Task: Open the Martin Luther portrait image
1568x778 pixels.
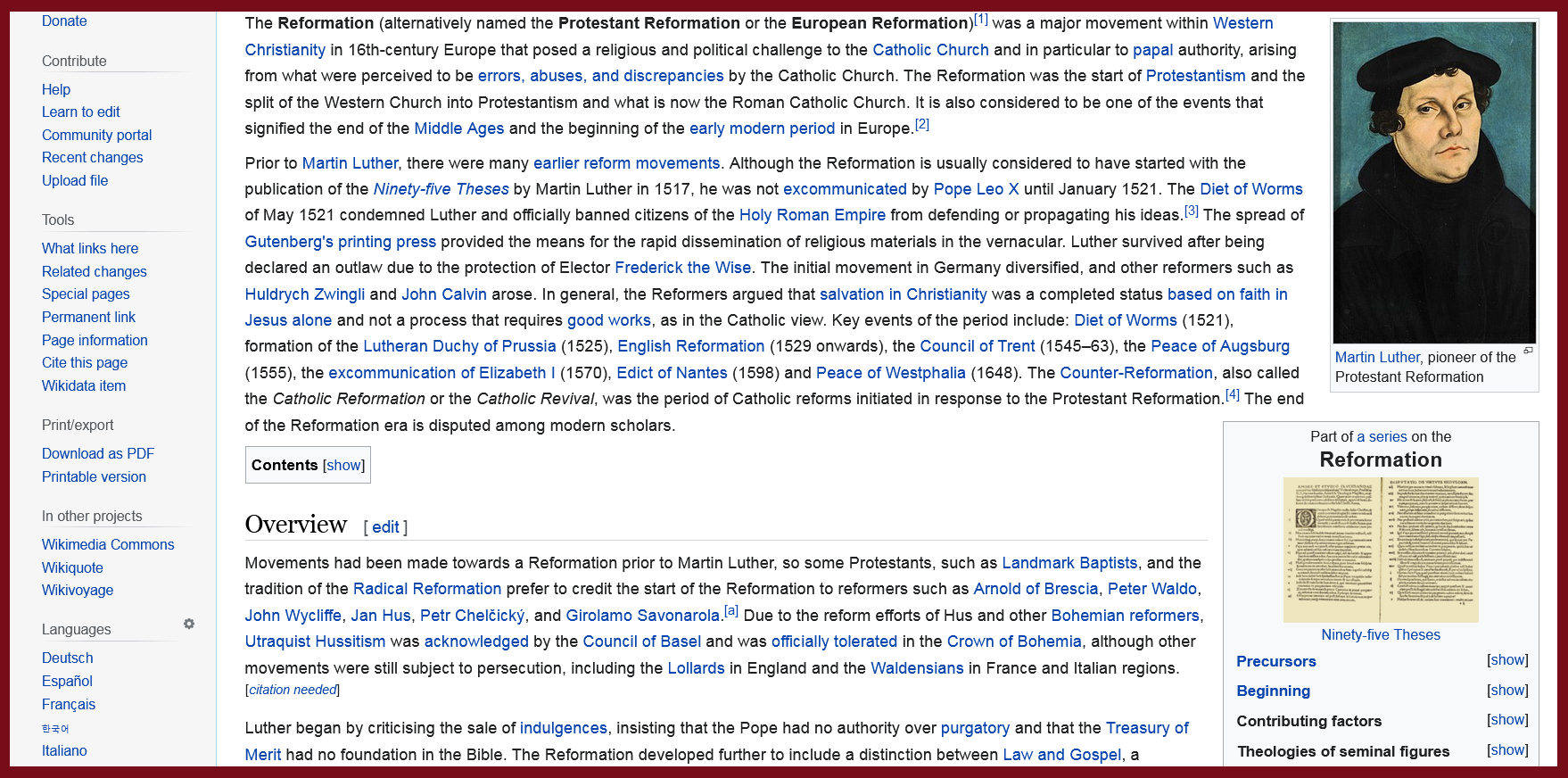Action: point(1434,183)
